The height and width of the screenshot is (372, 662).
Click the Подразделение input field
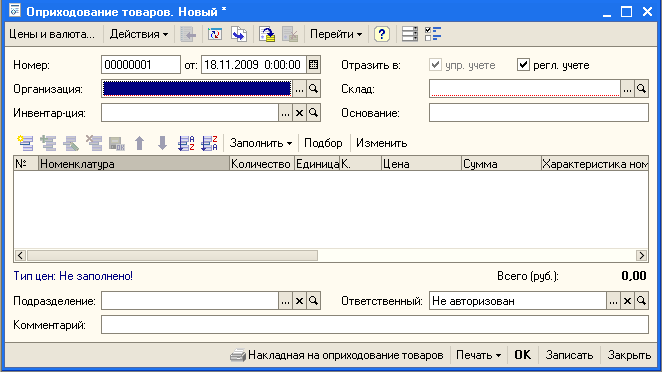click(x=190, y=301)
